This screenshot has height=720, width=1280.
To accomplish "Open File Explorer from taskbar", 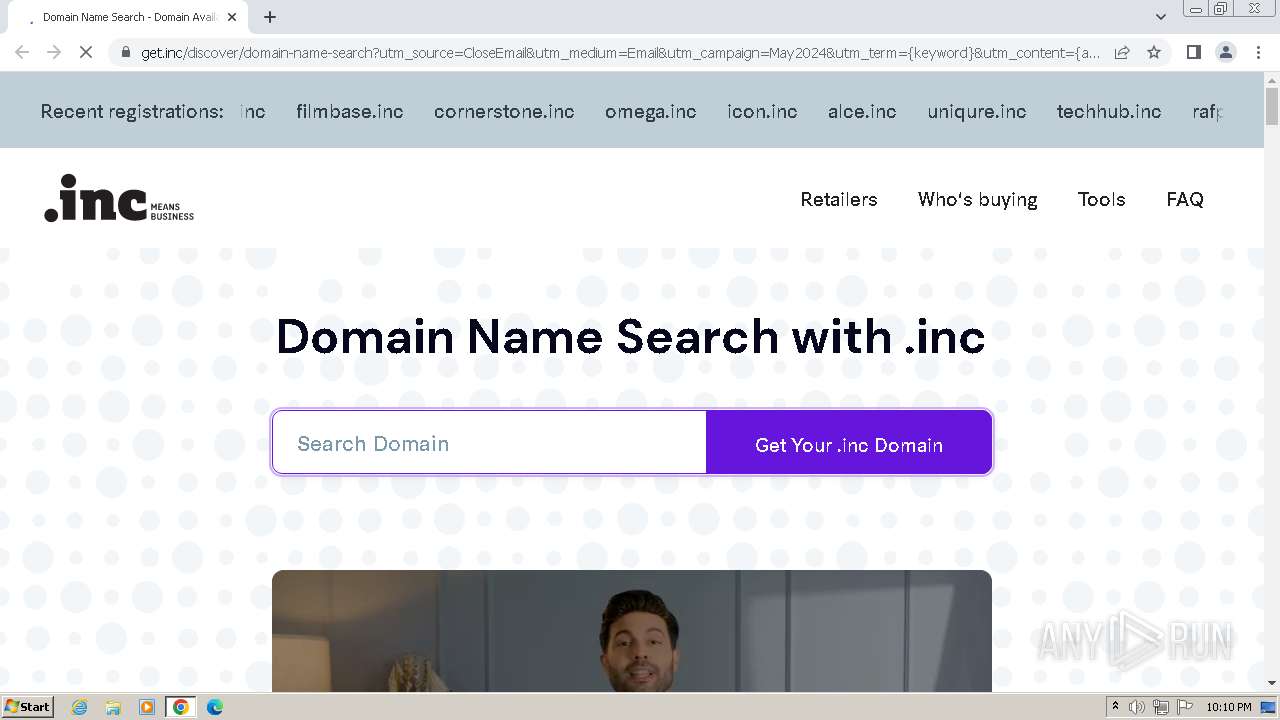I will pos(113,707).
